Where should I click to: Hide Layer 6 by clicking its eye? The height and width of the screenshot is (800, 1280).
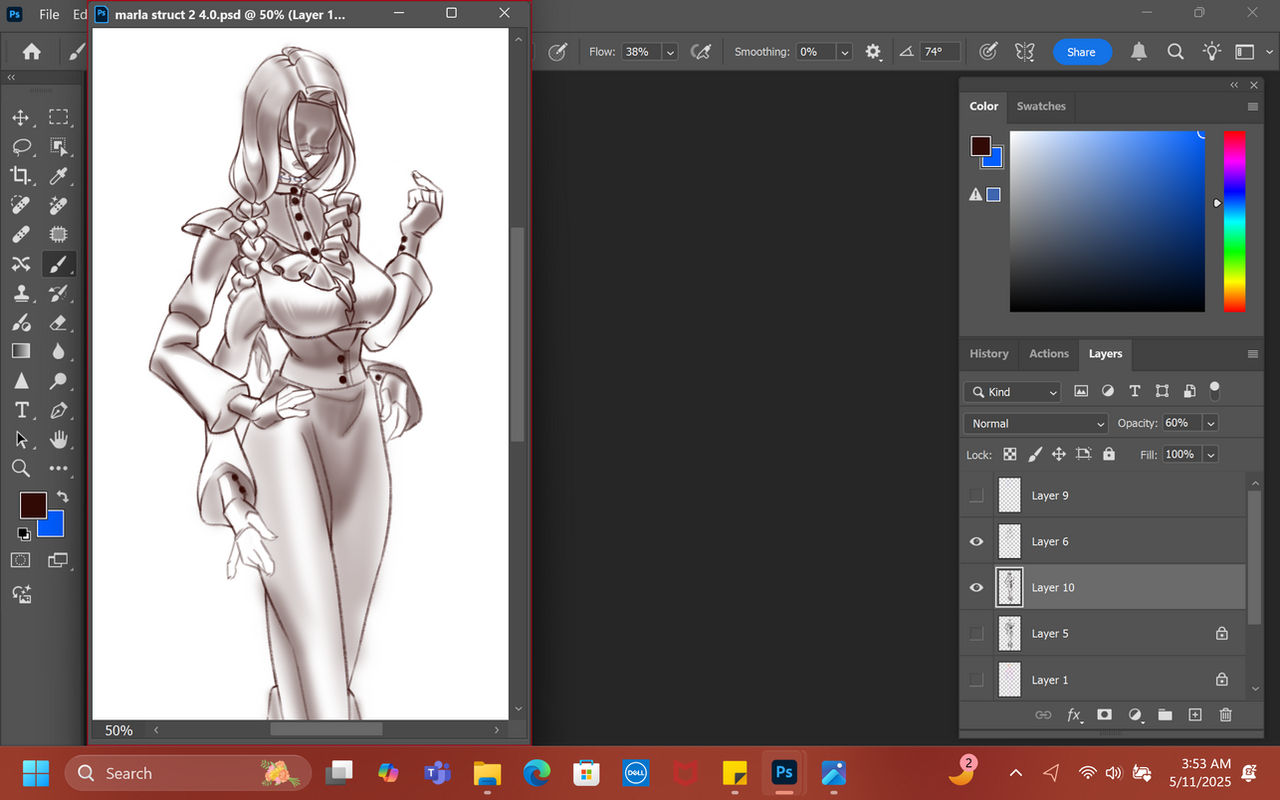tap(975, 541)
